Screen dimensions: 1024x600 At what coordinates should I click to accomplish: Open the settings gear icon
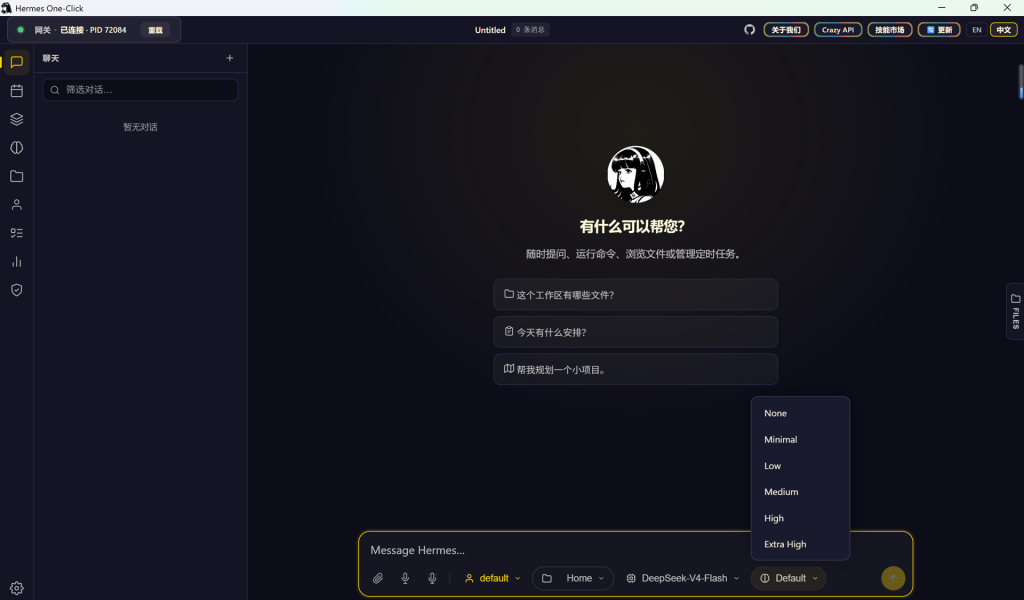tap(17, 588)
